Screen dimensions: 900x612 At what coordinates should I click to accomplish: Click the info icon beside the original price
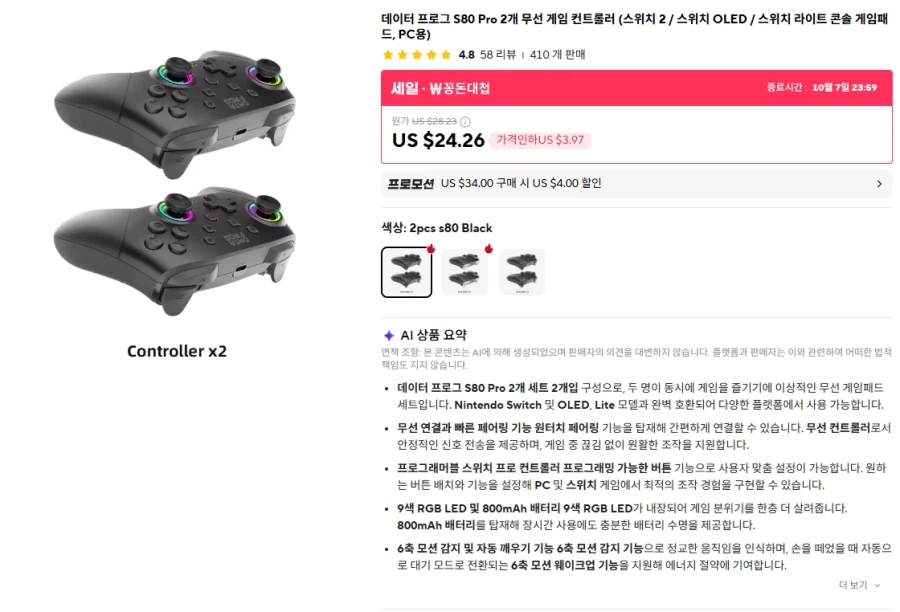(x=465, y=122)
